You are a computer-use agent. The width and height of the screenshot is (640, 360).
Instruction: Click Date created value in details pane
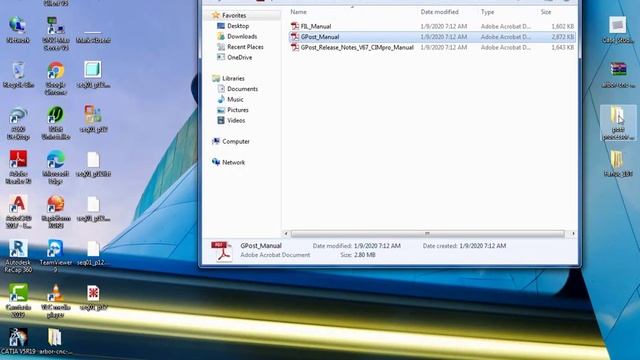point(483,246)
